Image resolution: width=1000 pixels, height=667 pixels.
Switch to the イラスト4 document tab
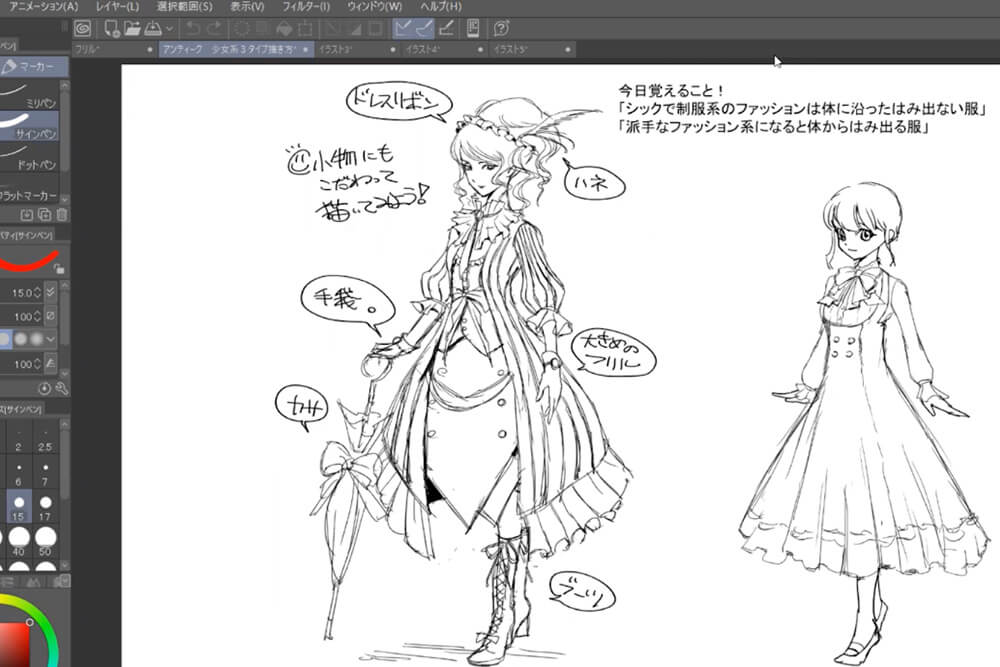click(x=430, y=49)
